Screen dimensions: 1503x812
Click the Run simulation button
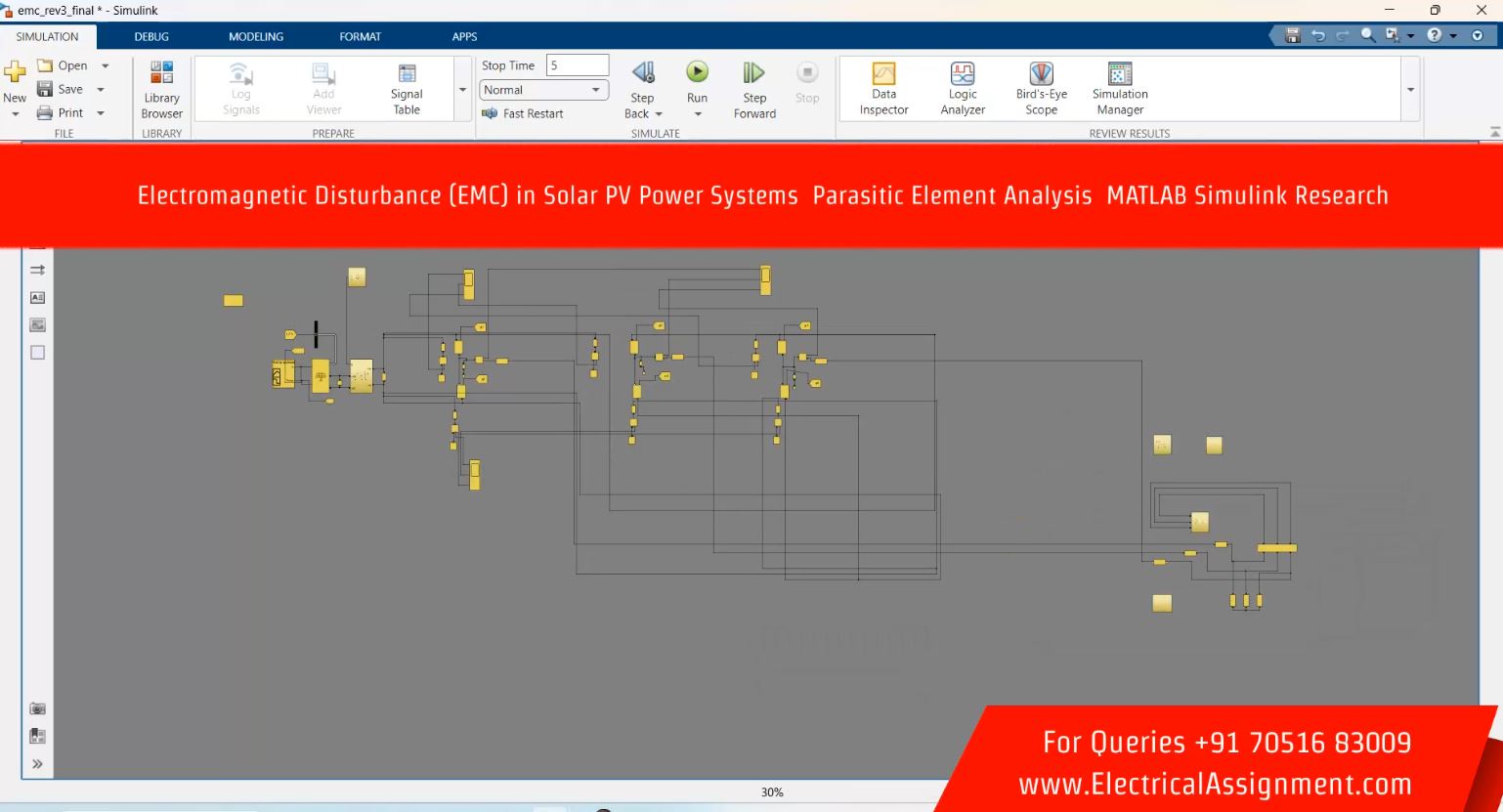697,73
